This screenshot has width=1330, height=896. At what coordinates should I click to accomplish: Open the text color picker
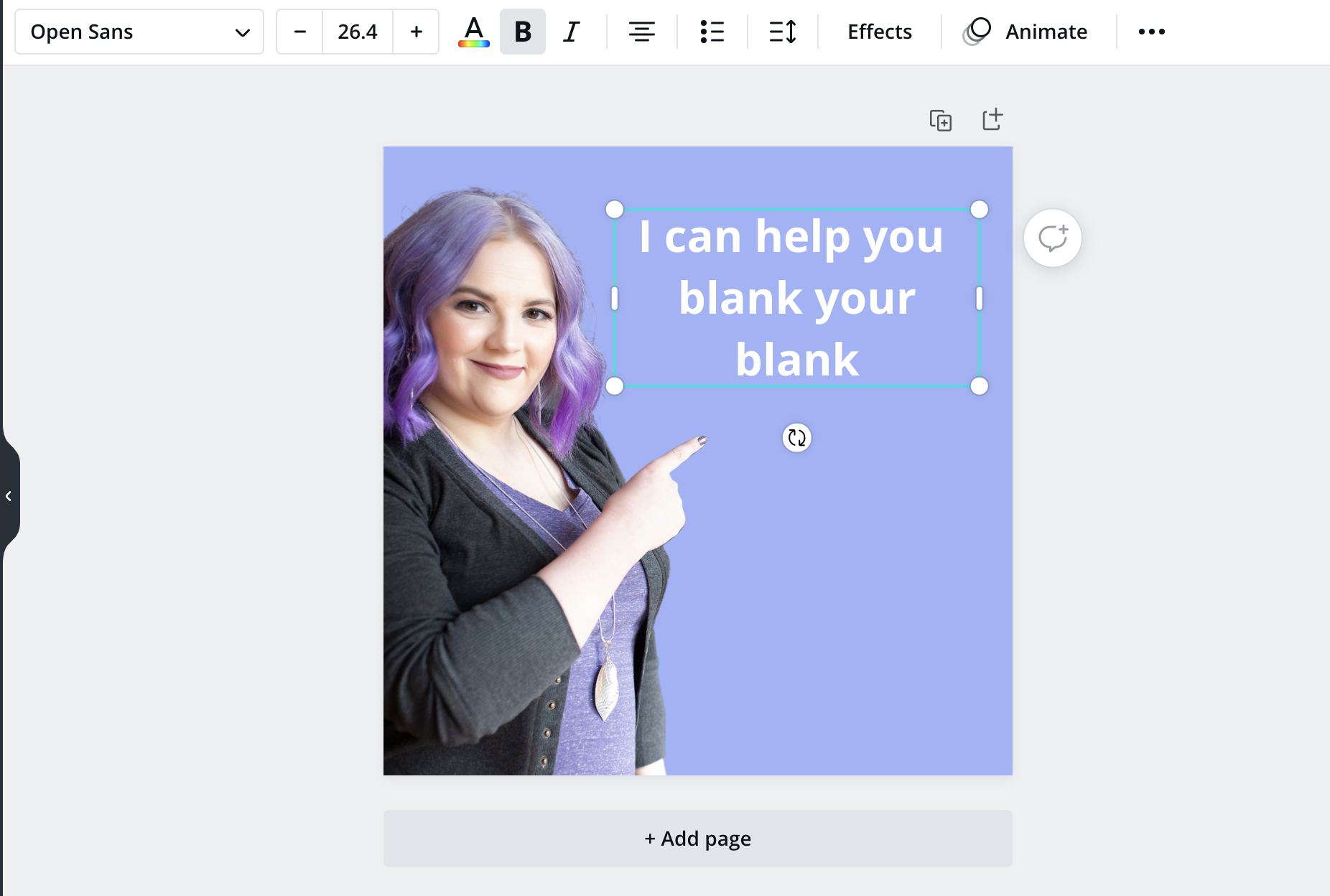click(x=474, y=32)
